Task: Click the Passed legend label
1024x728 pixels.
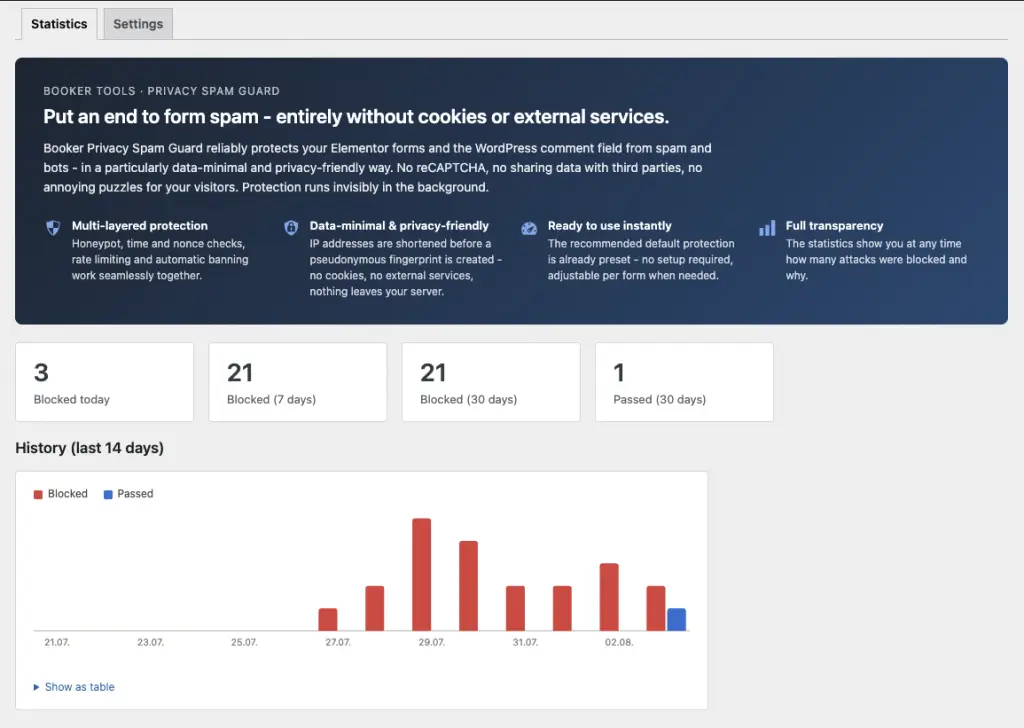Action: coord(135,494)
